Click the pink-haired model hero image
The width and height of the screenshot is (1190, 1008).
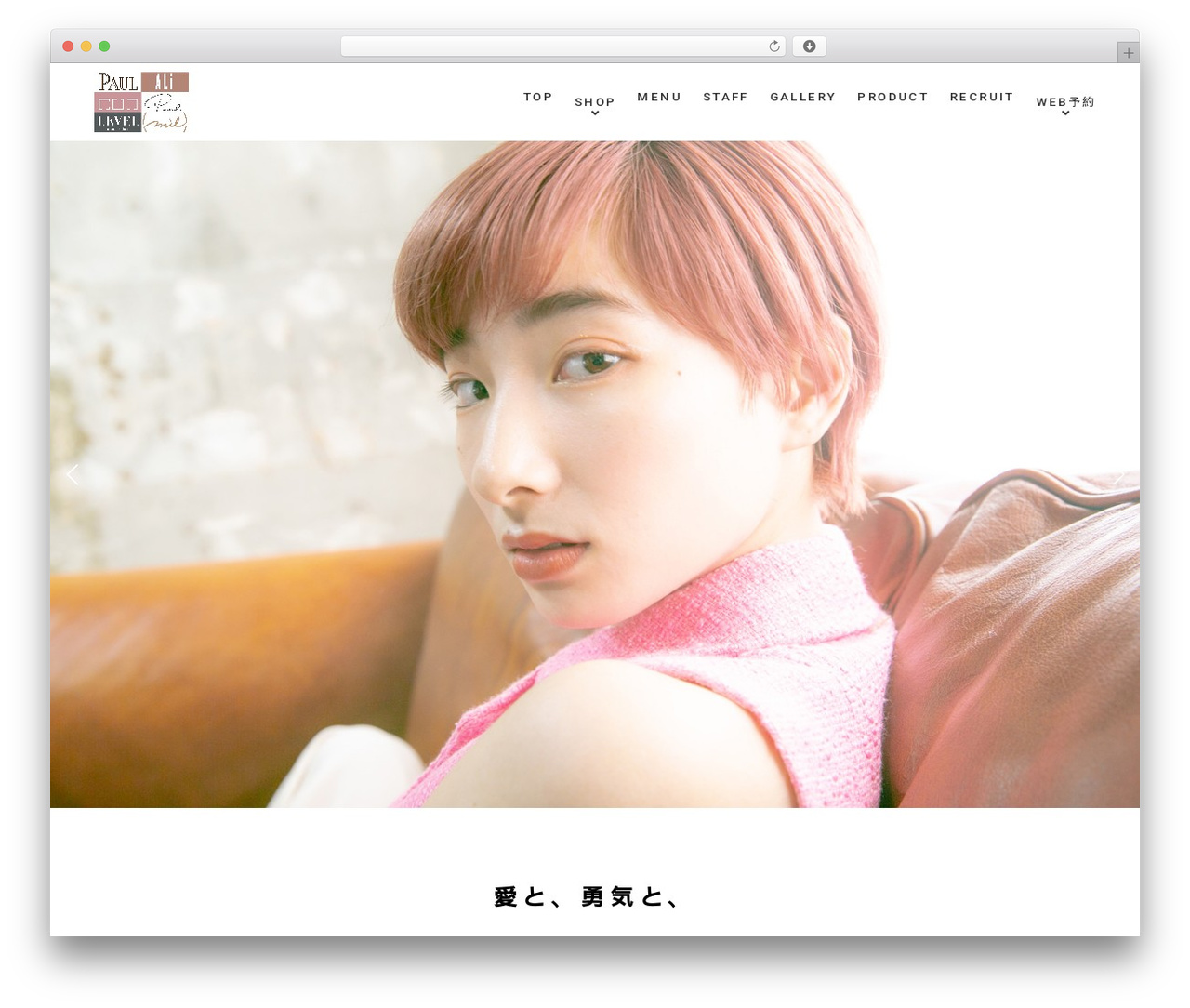pos(595,474)
